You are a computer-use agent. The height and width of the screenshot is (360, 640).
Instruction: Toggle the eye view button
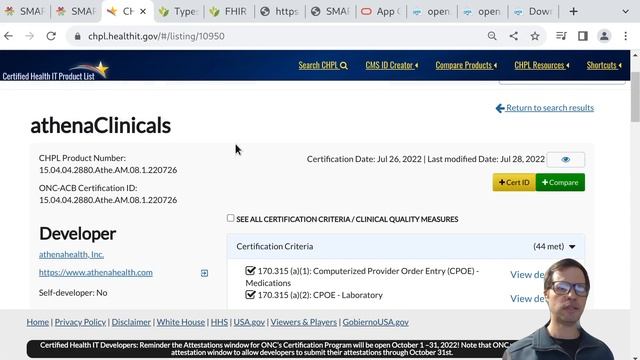tap(566, 160)
